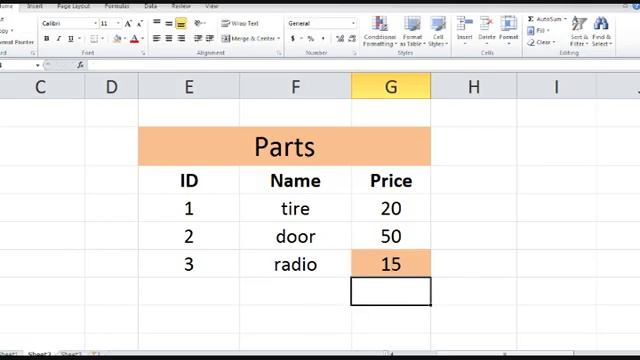
Task: Switch to the Page Layout tab
Action: (73, 6)
